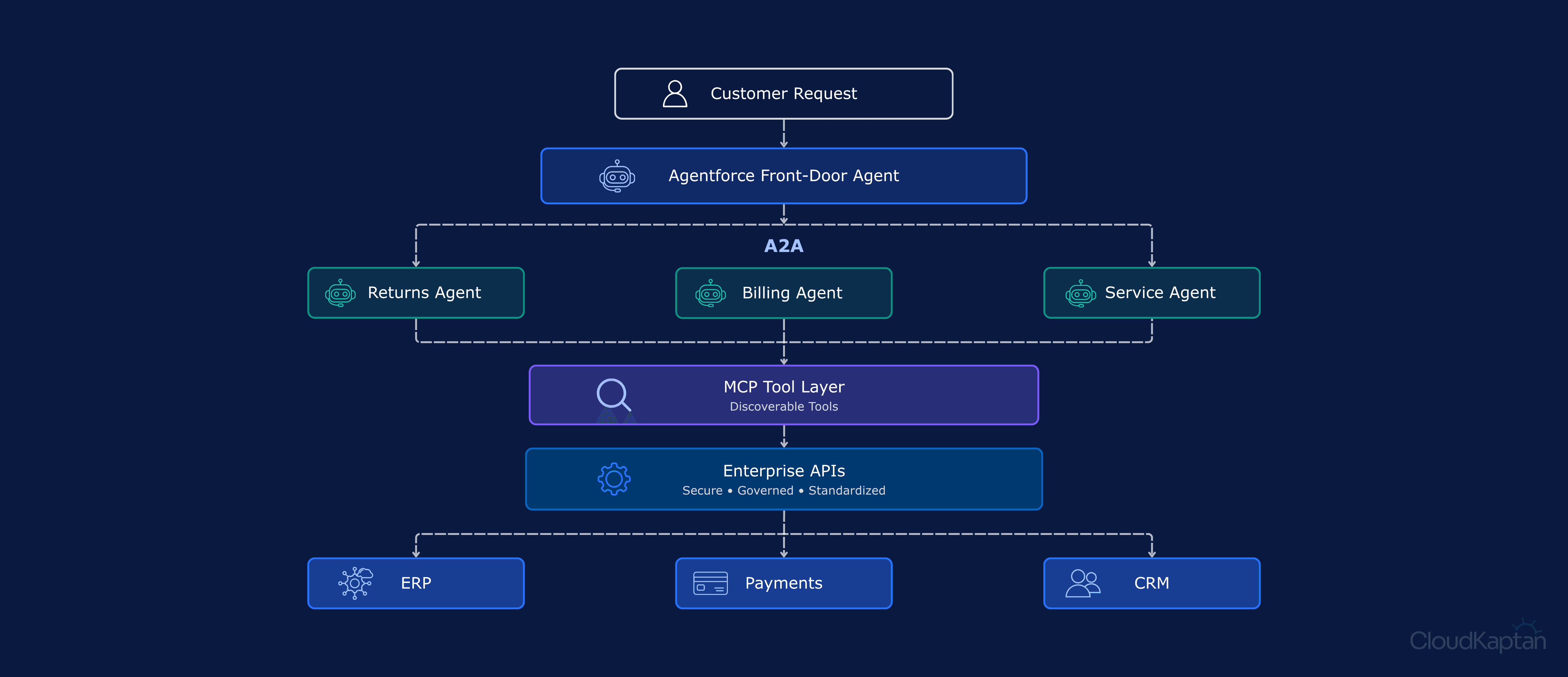Click the CRM people icon
The width and height of the screenshot is (1568, 677).
tap(1083, 583)
